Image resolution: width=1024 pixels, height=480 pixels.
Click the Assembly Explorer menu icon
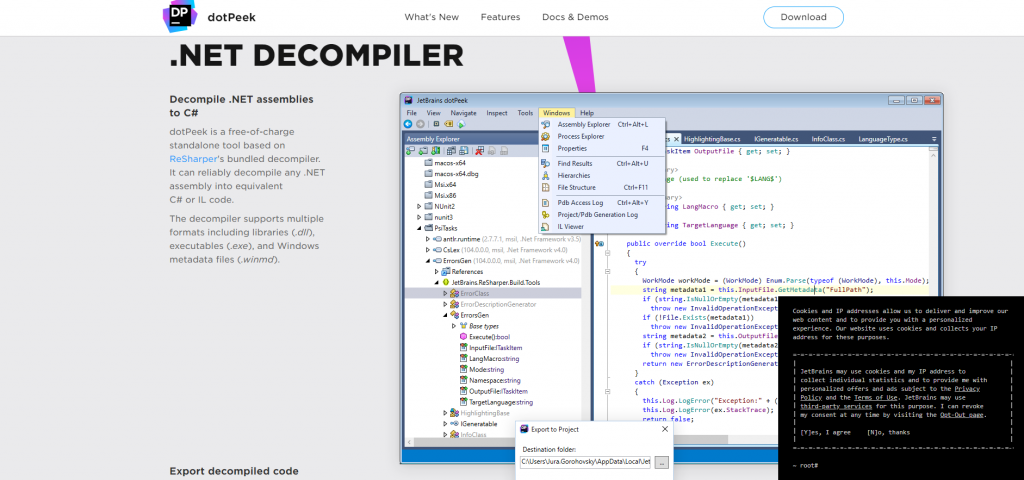546,125
